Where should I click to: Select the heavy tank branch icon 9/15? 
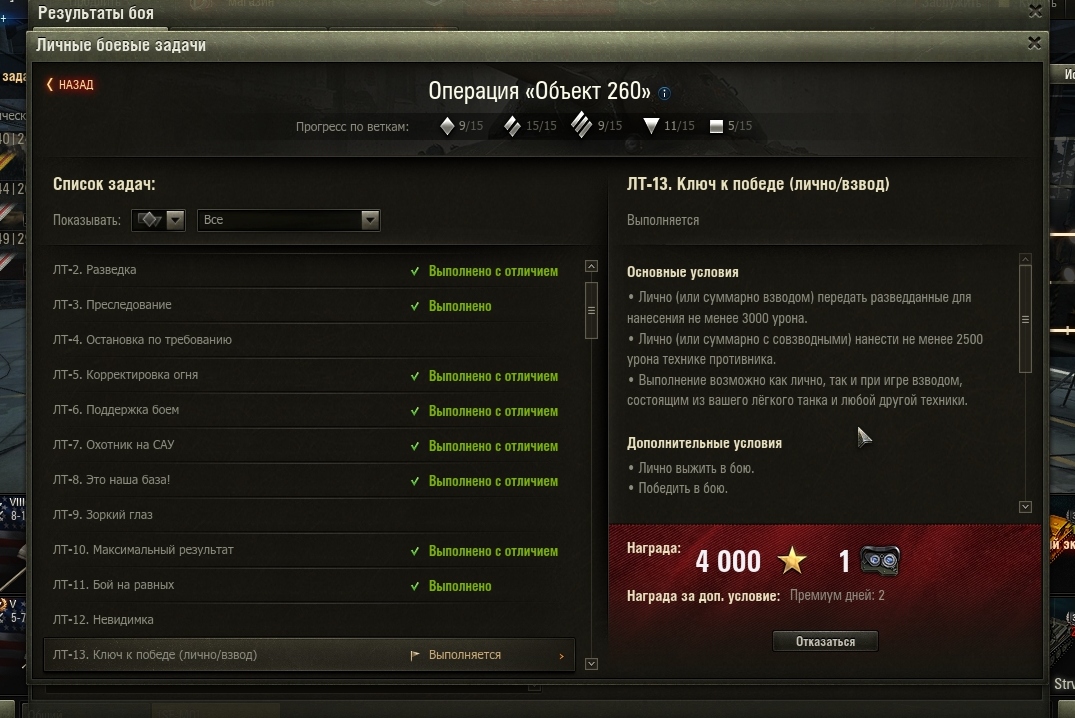(x=581, y=125)
